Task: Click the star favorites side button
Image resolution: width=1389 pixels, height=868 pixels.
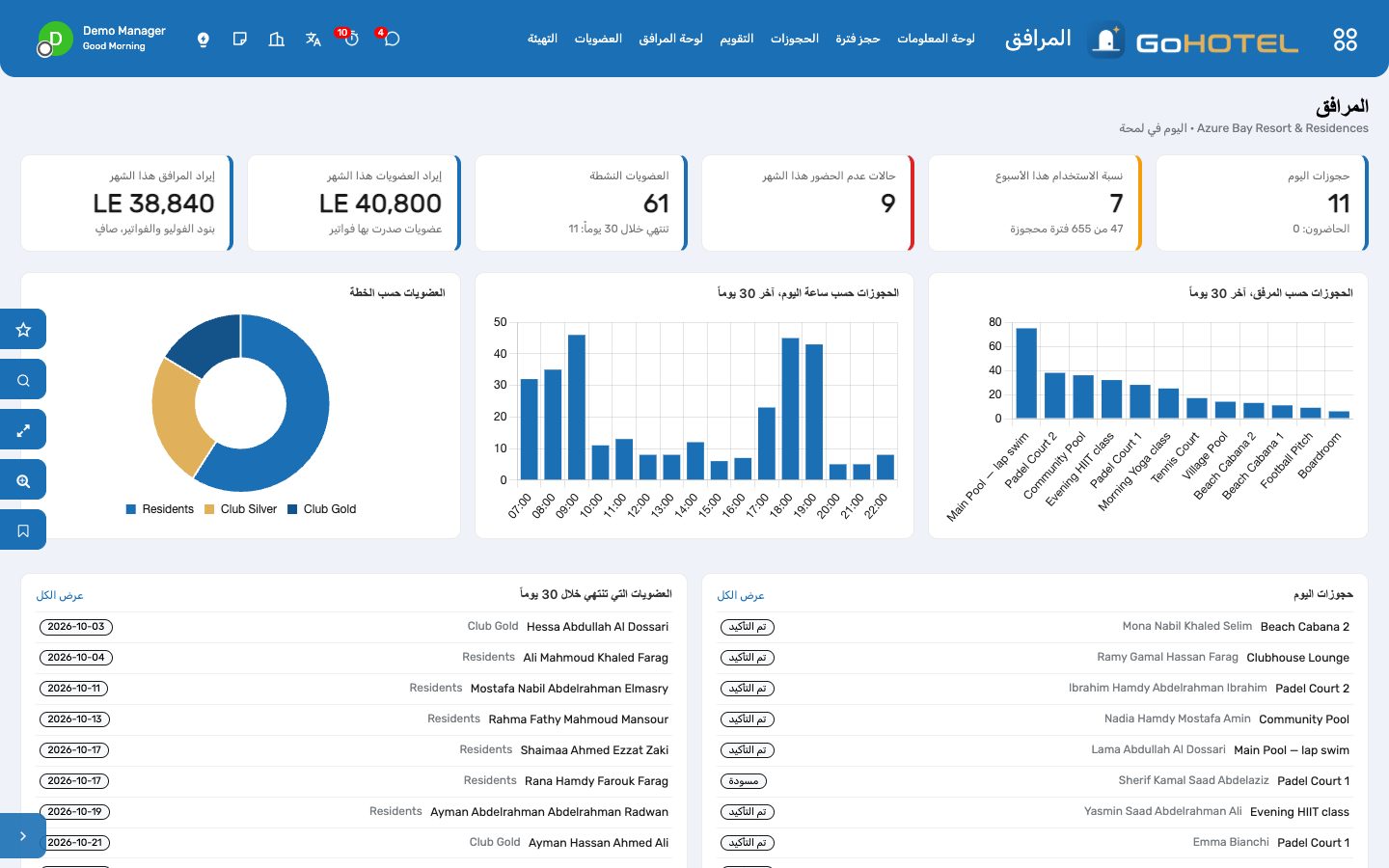Action: coord(23,329)
